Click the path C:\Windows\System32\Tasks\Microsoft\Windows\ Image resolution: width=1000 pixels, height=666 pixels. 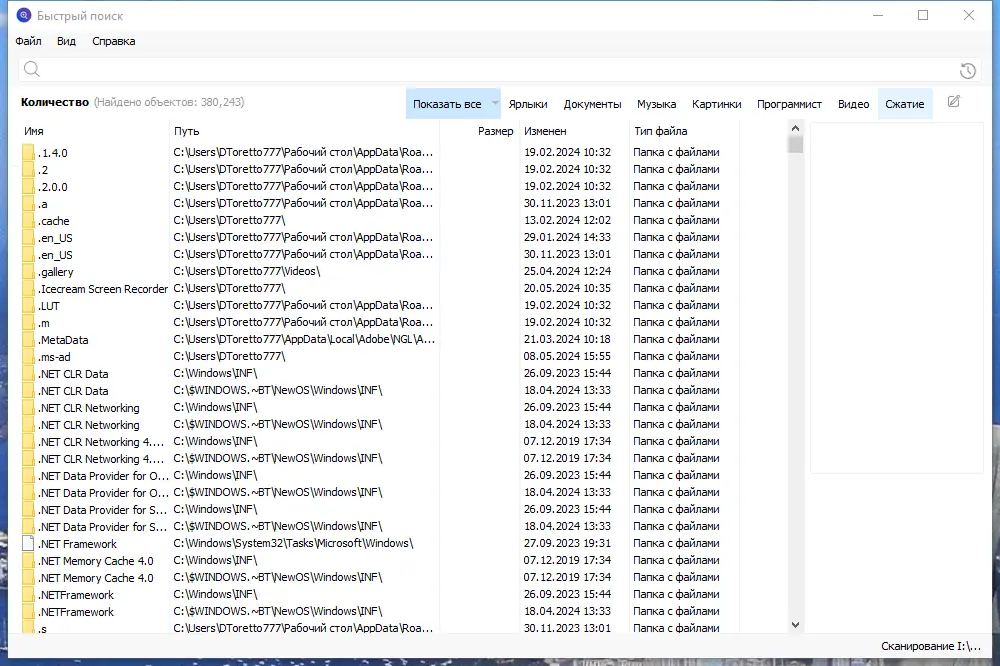point(293,544)
